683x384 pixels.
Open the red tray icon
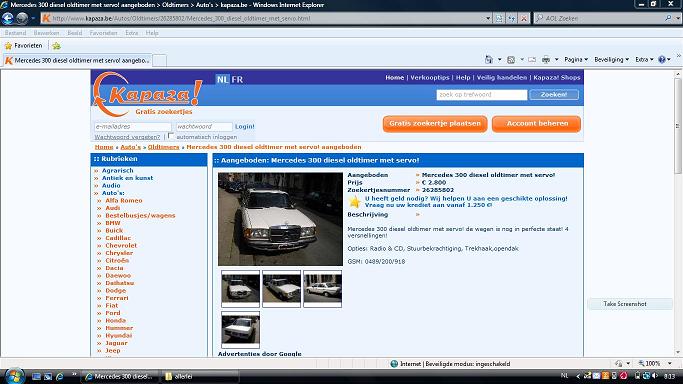click(x=623, y=375)
